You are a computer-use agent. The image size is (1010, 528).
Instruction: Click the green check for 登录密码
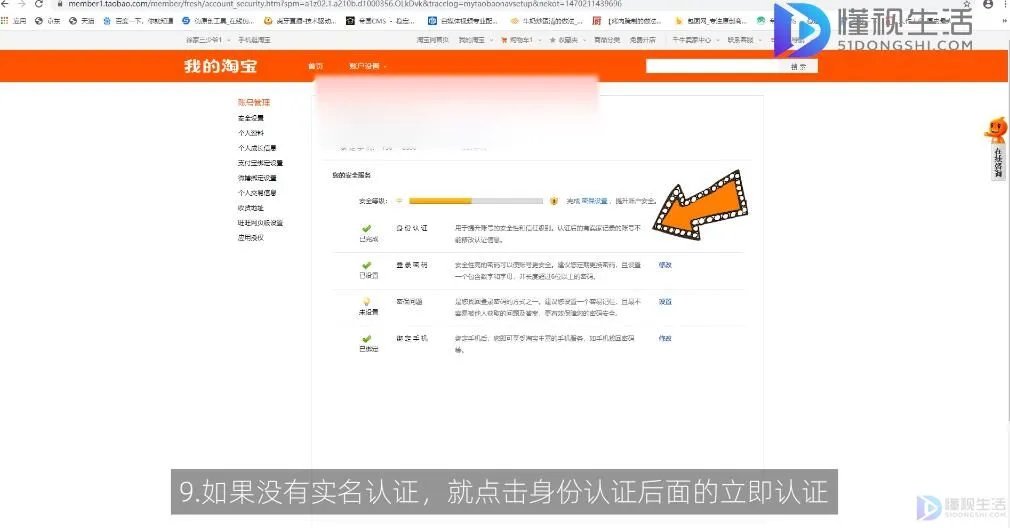click(367, 265)
